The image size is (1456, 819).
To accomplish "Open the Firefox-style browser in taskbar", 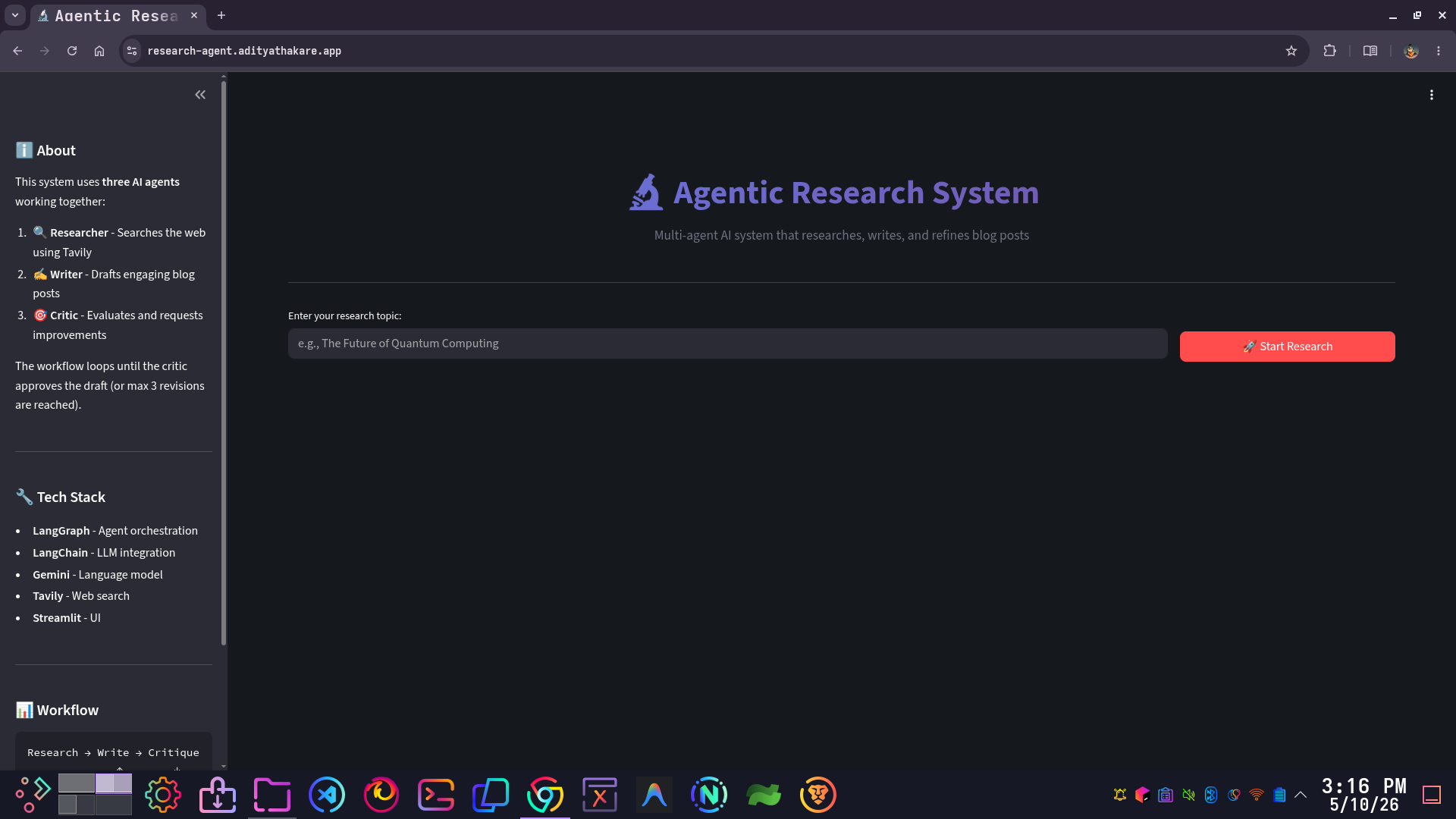I will tap(381, 795).
